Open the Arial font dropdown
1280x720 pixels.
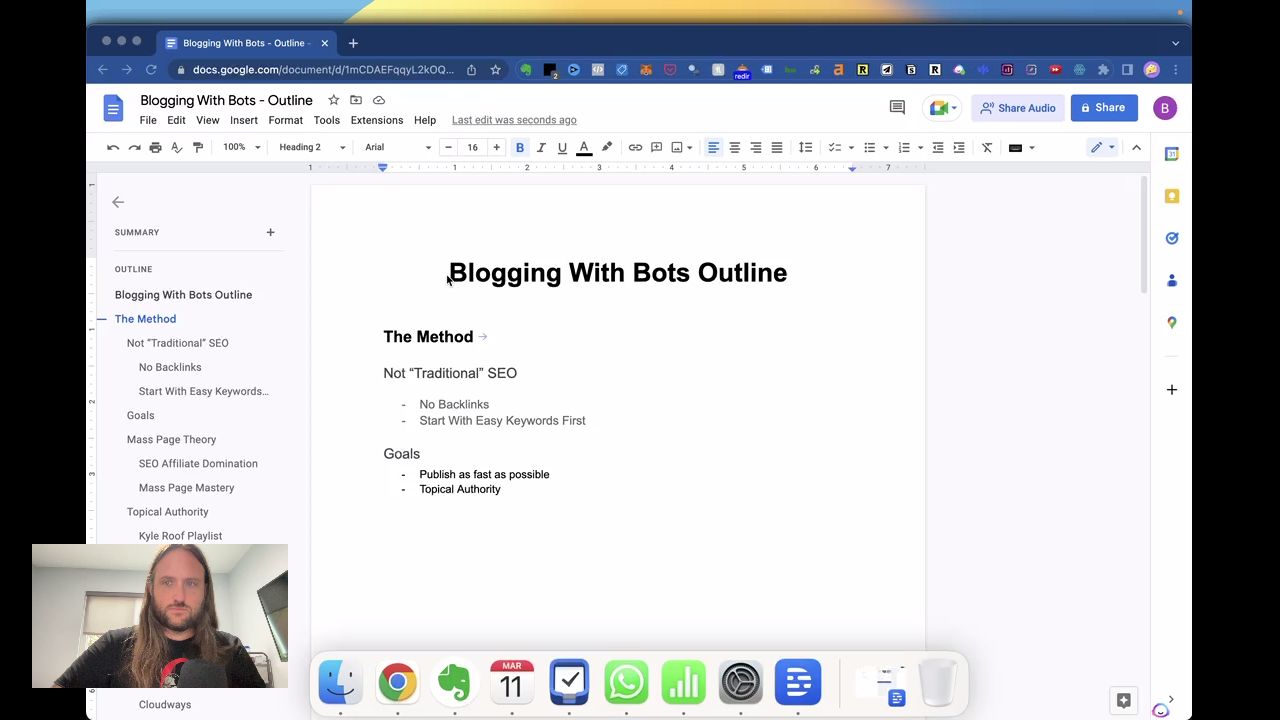click(x=398, y=148)
